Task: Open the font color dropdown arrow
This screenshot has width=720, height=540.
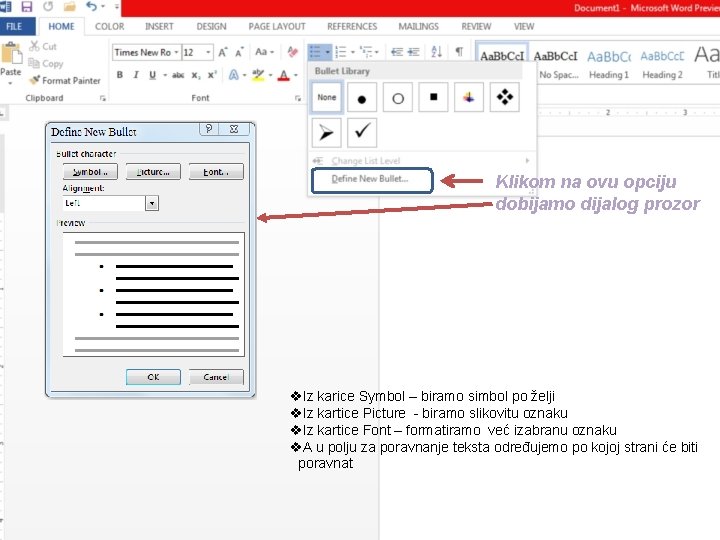Action: pos(296,75)
